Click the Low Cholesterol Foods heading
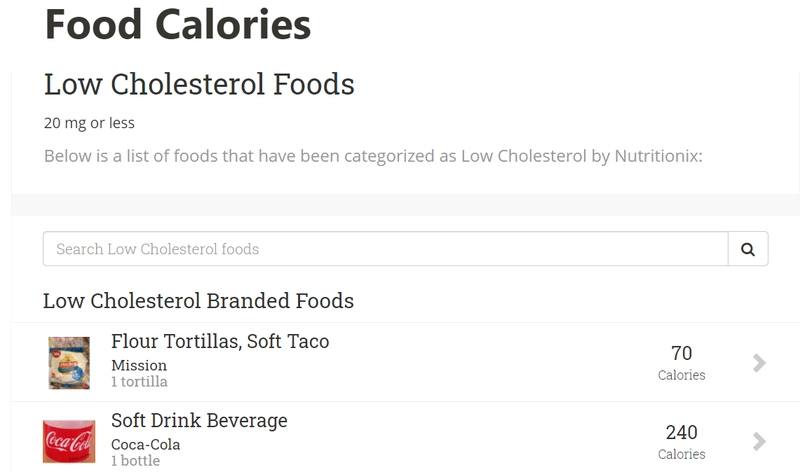This screenshot has height=472, width=800. point(199,84)
